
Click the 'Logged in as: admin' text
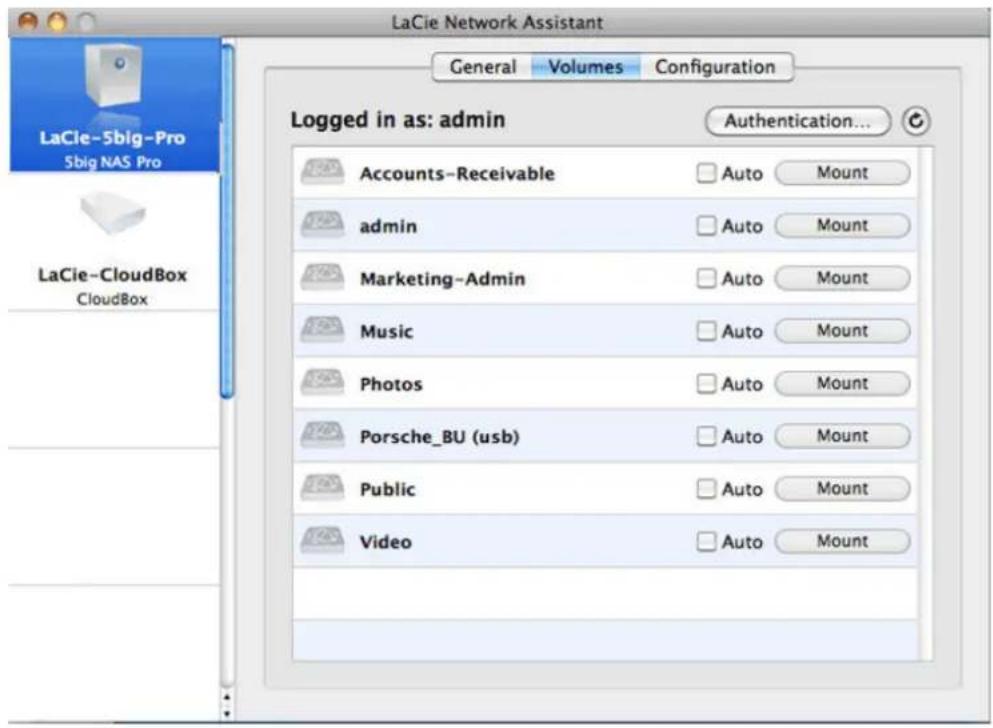click(398, 120)
